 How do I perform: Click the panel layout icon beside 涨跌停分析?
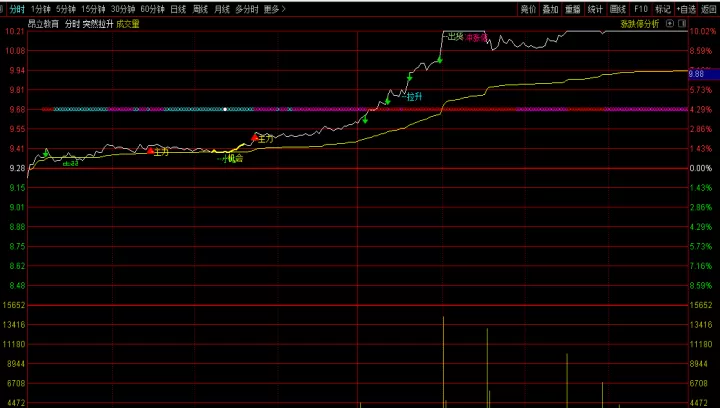click(682, 23)
